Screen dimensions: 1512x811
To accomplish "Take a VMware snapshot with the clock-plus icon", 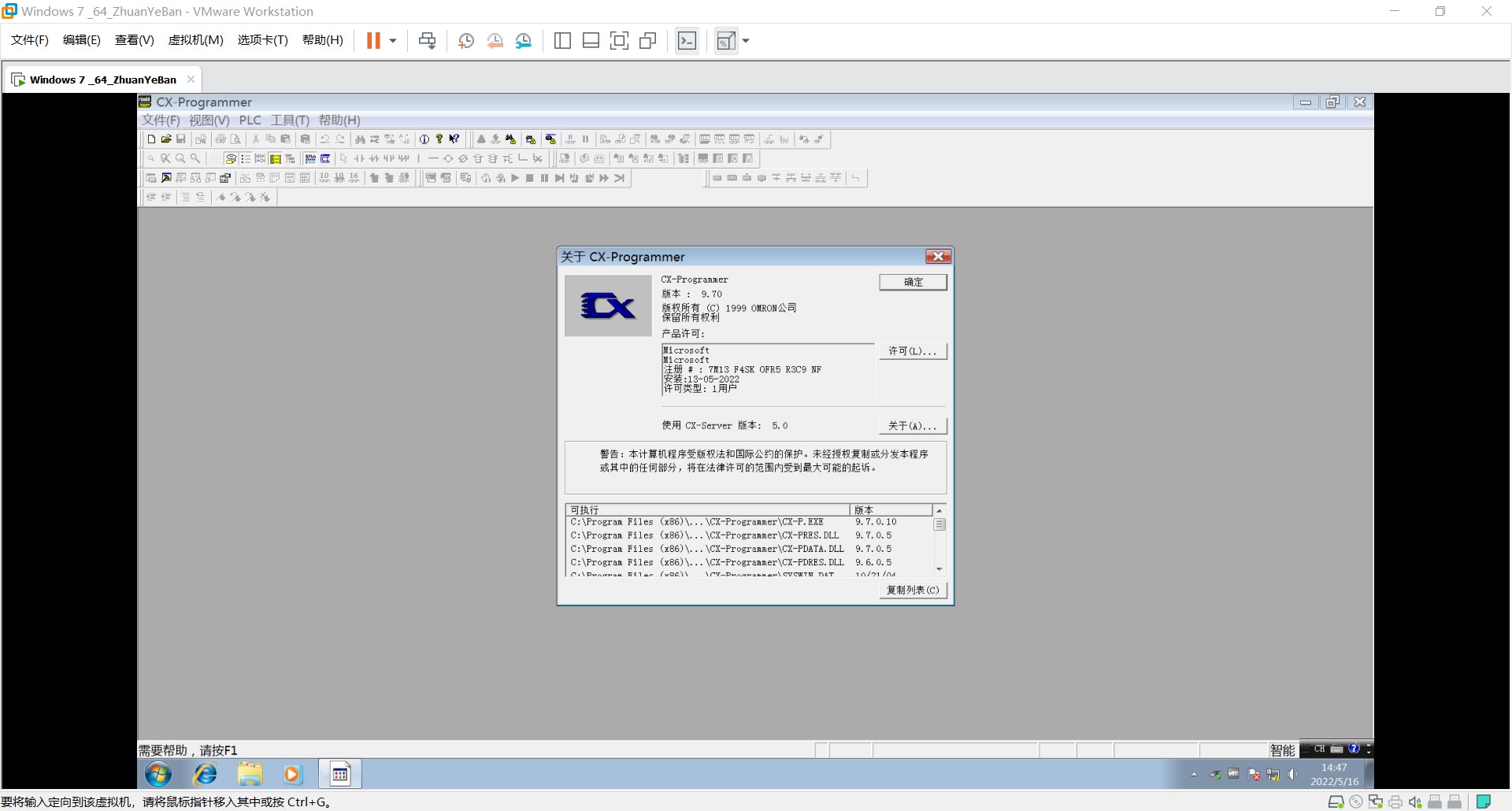I will [x=466, y=41].
